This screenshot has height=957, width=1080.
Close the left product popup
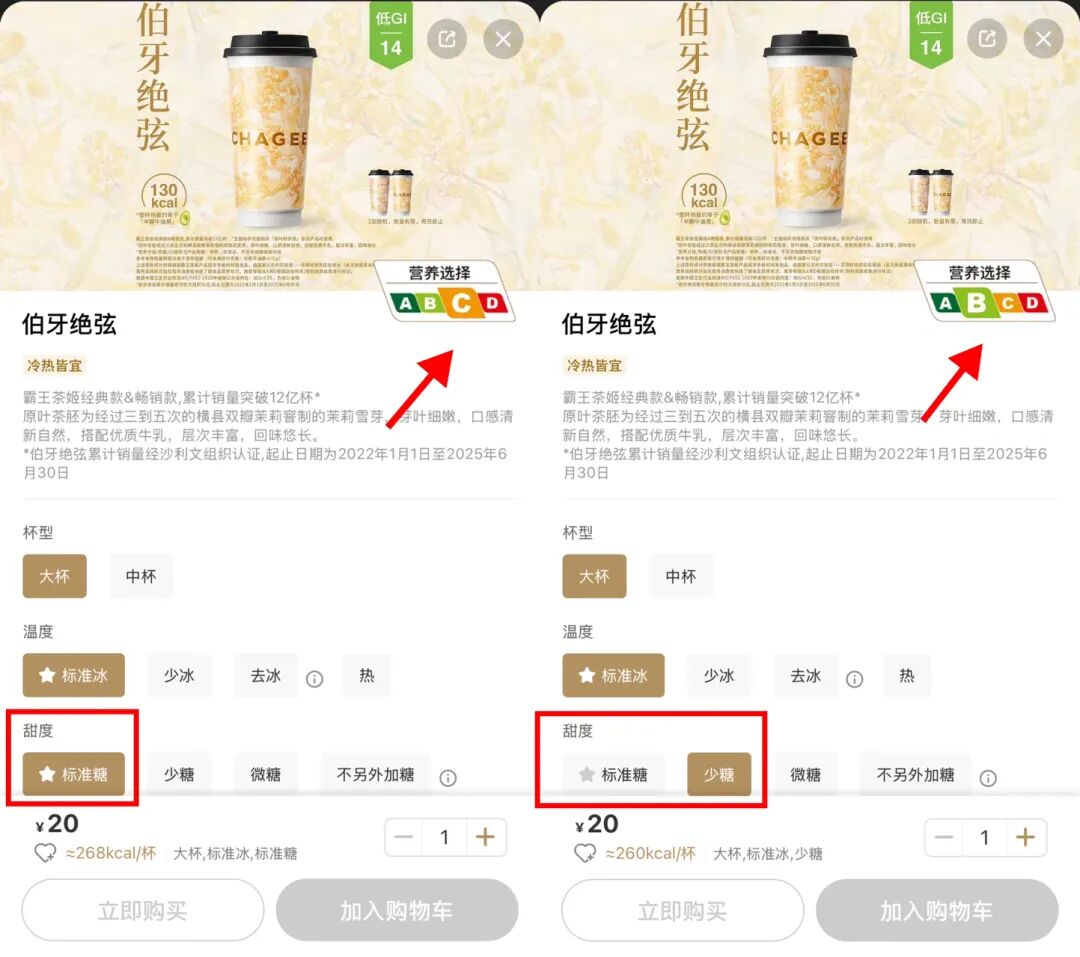[503, 39]
